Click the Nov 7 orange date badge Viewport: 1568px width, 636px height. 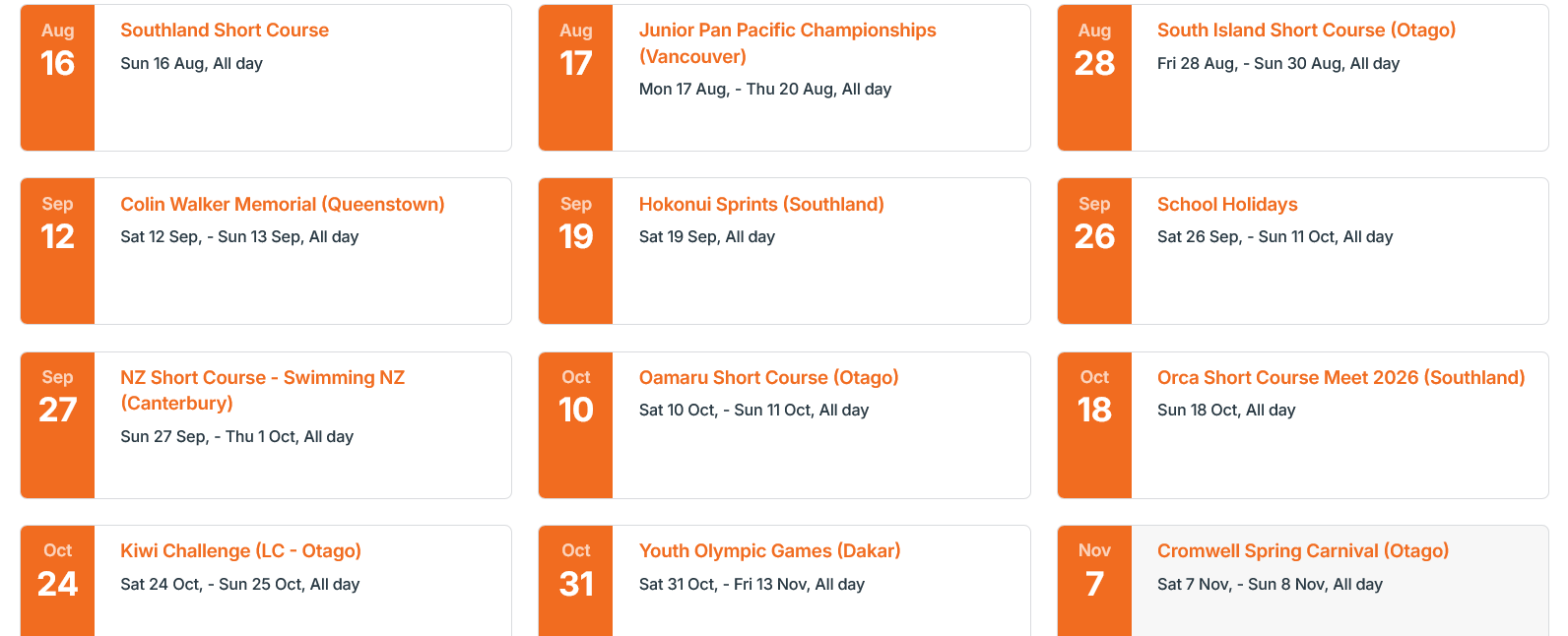point(1094,581)
